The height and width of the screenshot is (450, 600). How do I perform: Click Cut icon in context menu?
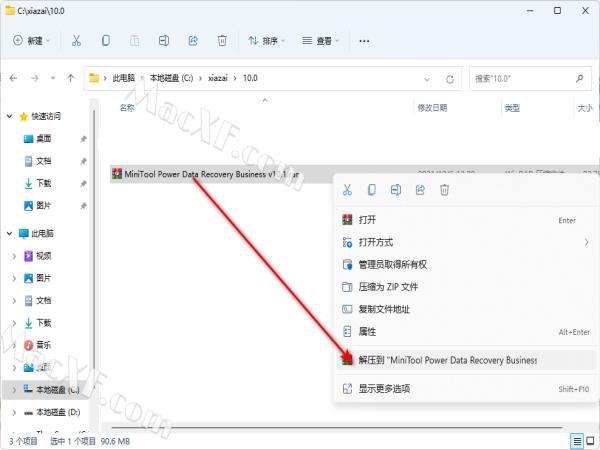[347, 189]
